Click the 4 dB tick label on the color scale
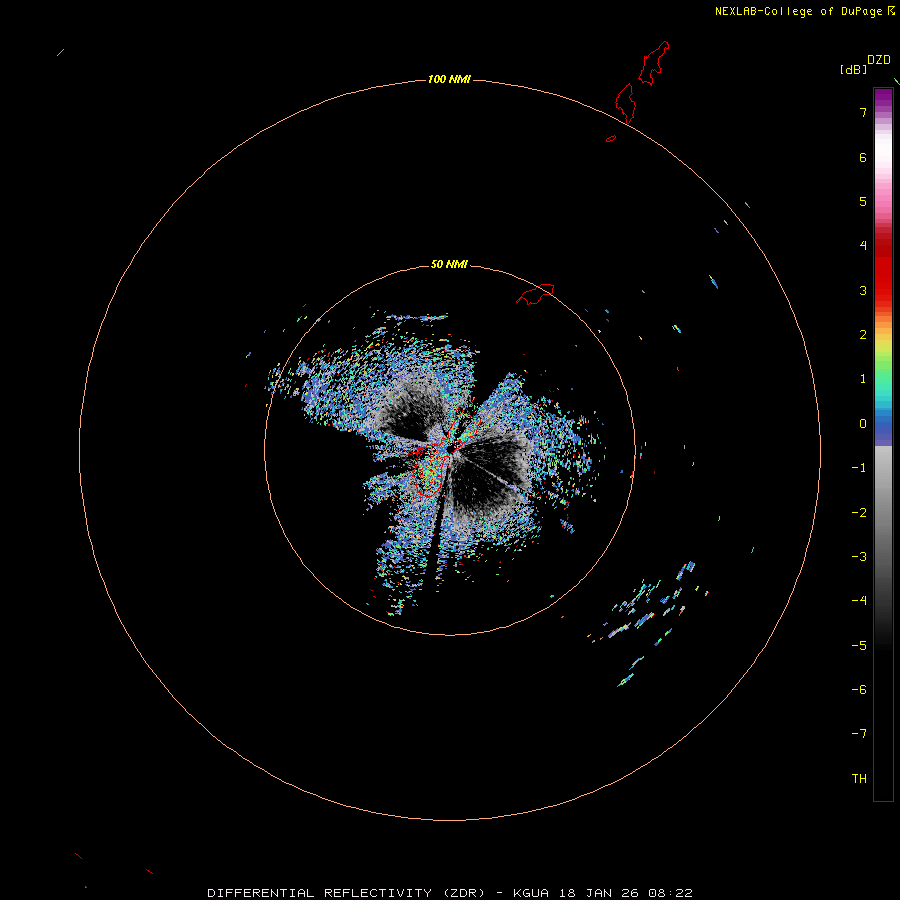The width and height of the screenshot is (900, 900). (x=863, y=246)
